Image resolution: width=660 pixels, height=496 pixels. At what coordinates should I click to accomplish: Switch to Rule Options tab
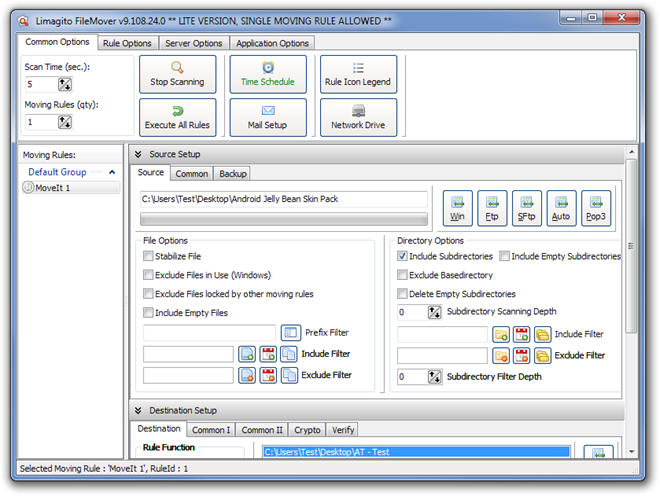(127, 43)
